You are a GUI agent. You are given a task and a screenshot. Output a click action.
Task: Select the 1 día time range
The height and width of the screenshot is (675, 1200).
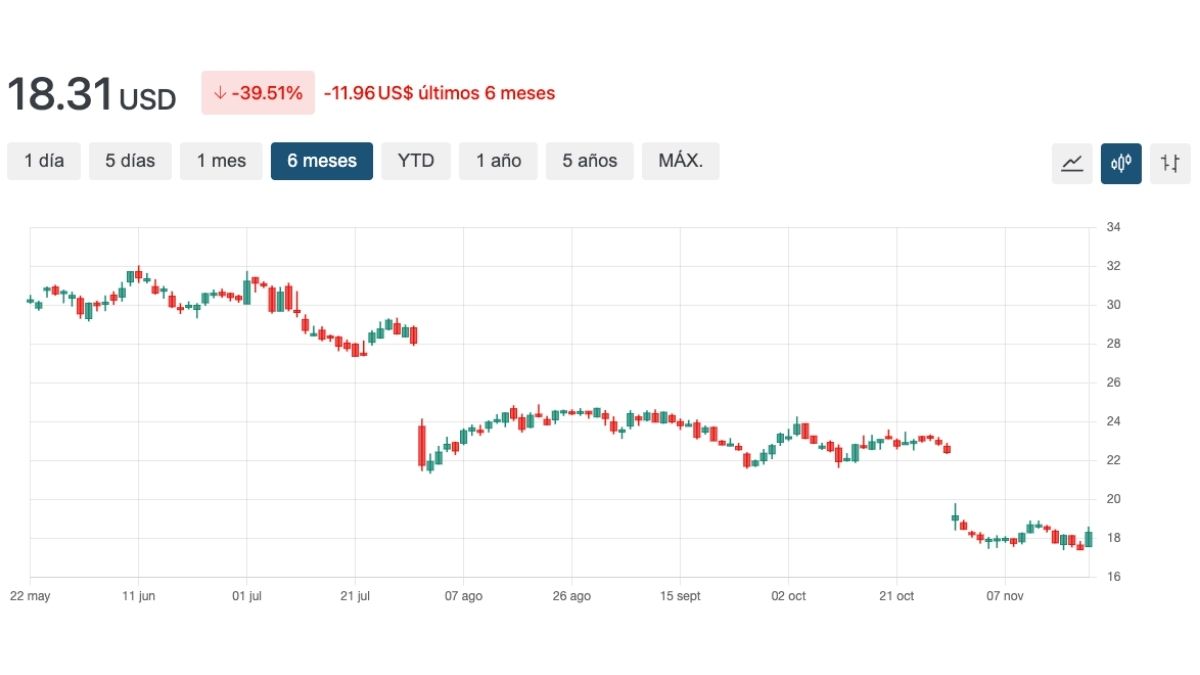coord(44,161)
